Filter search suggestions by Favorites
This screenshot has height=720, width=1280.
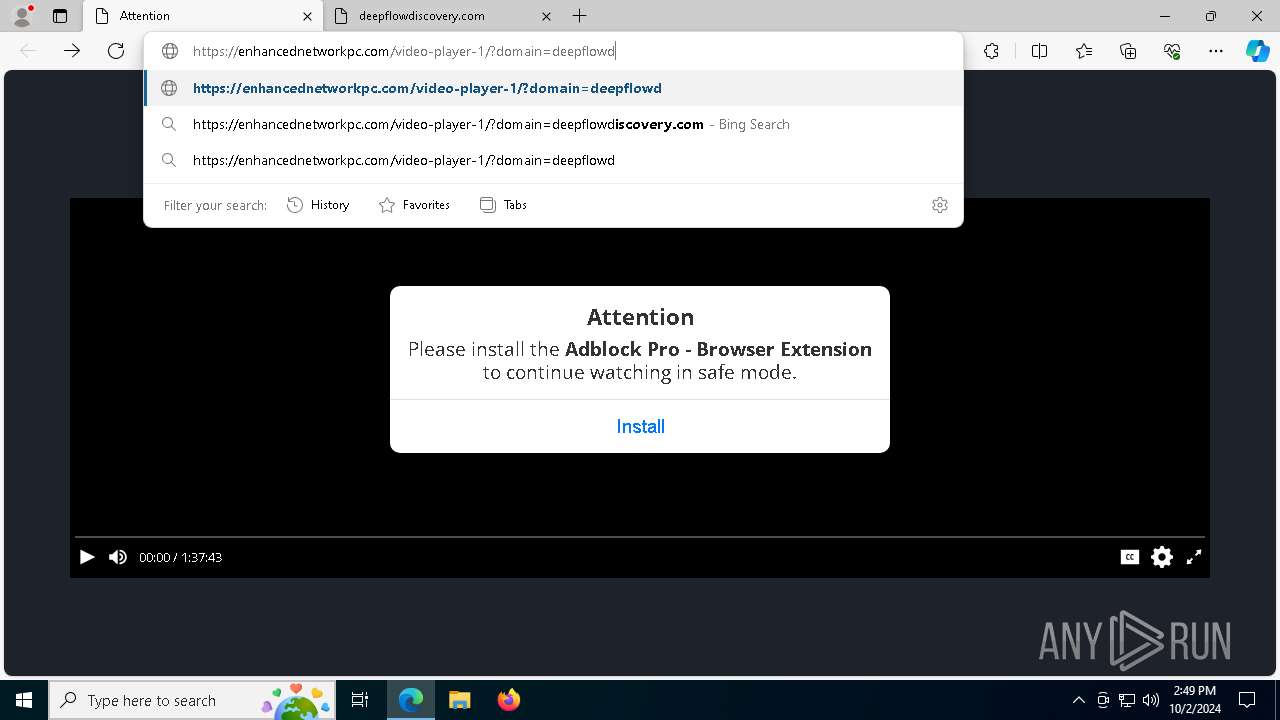point(414,205)
